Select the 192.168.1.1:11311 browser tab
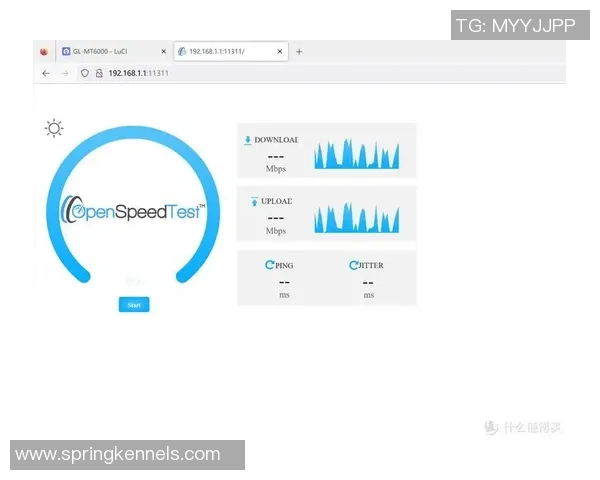This screenshot has width=600, height=480. (x=225, y=51)
